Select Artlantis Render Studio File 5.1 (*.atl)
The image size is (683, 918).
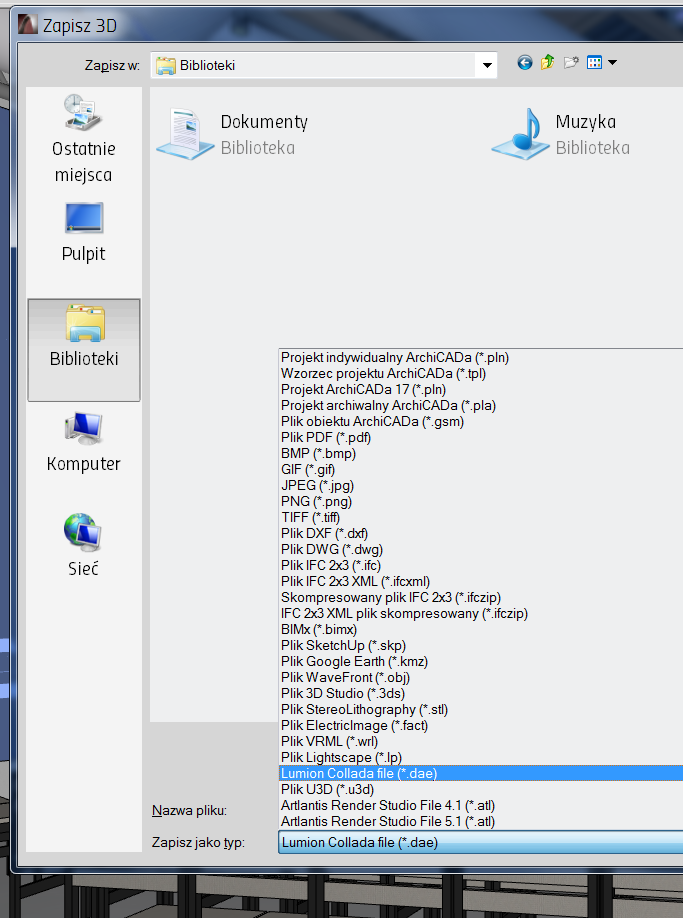click(480, 821)
